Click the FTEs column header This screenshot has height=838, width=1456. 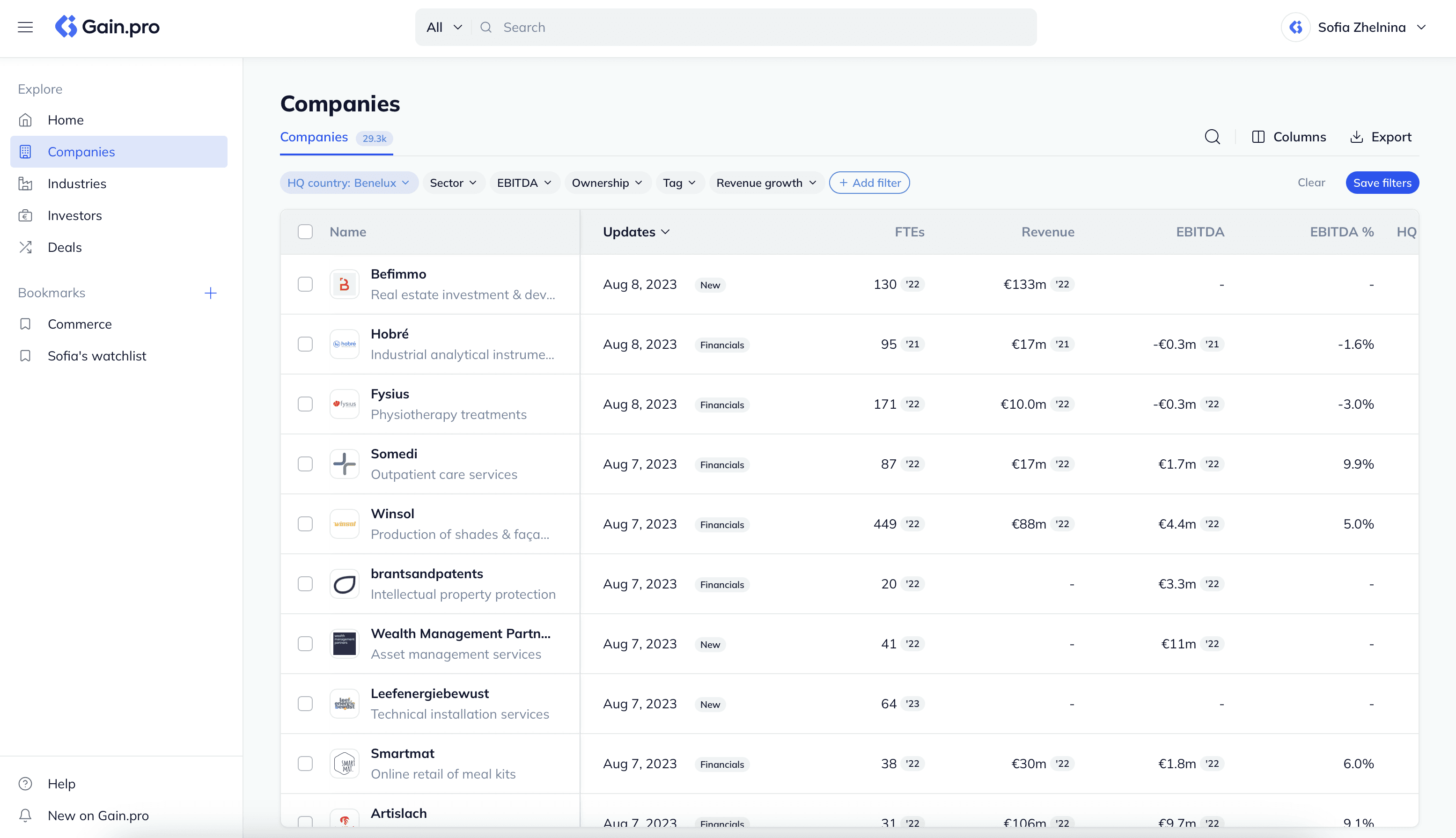point(909,231)
